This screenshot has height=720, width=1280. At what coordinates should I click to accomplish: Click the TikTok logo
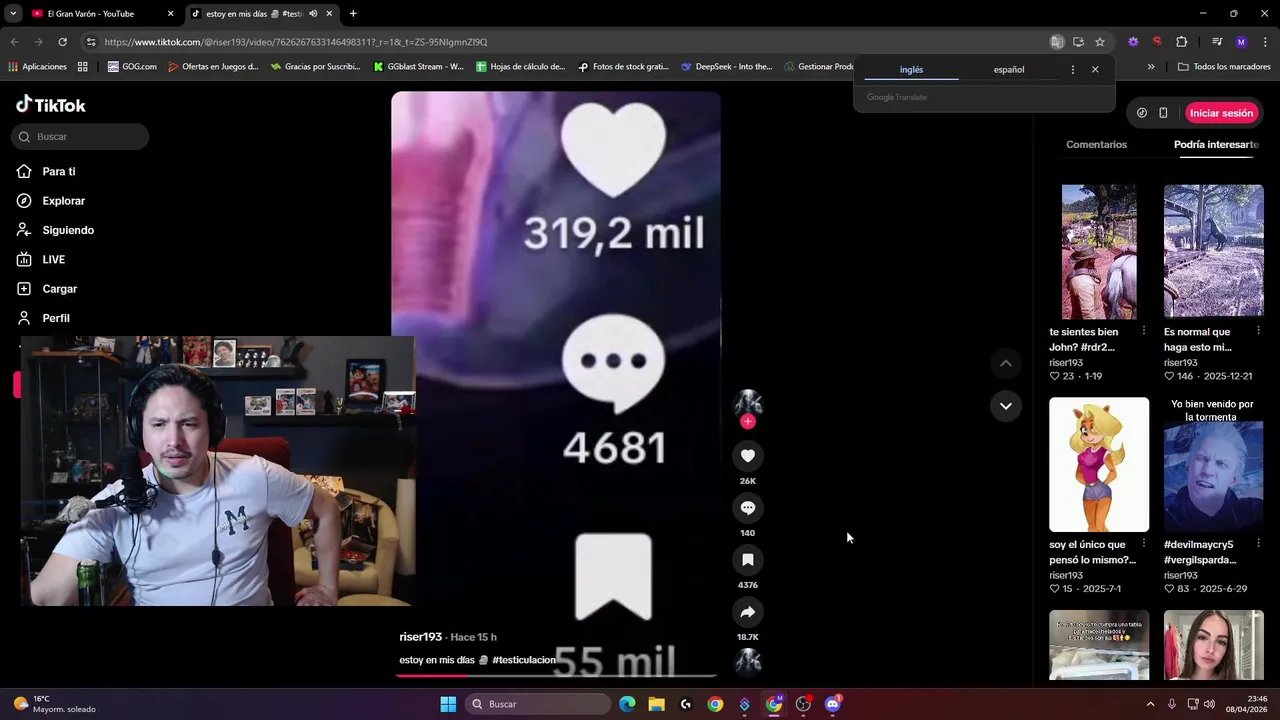coord(51,105)
